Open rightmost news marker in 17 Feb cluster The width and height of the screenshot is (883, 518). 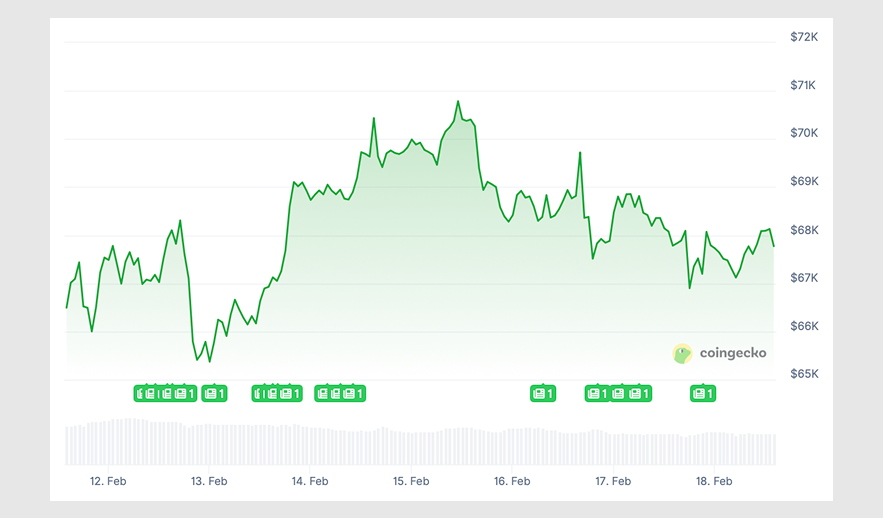(x=639, y=393)
